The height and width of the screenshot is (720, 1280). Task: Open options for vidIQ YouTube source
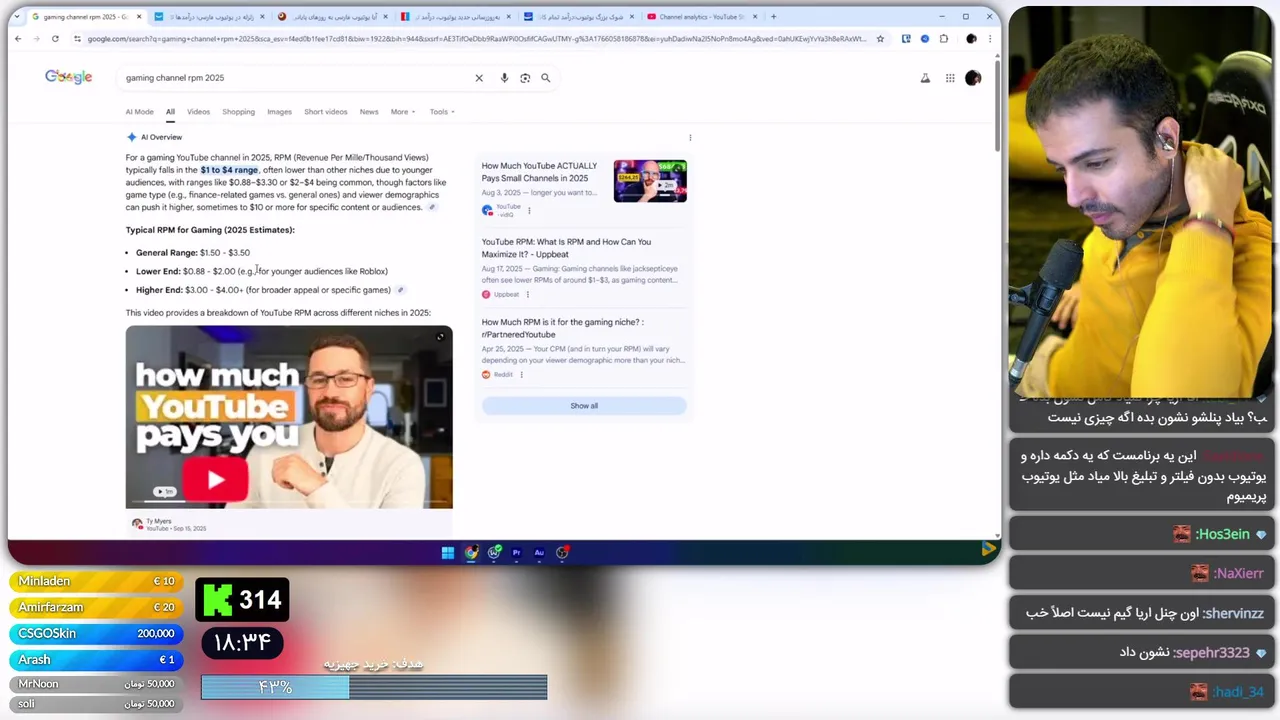point(529,211)
